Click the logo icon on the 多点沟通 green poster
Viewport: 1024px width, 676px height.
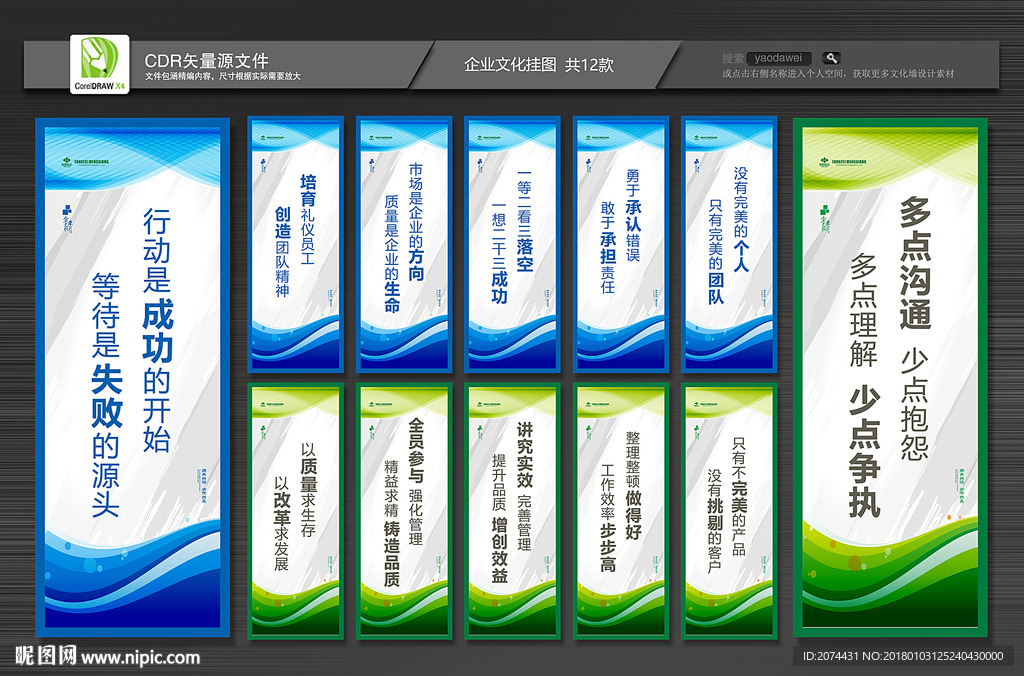824,160
